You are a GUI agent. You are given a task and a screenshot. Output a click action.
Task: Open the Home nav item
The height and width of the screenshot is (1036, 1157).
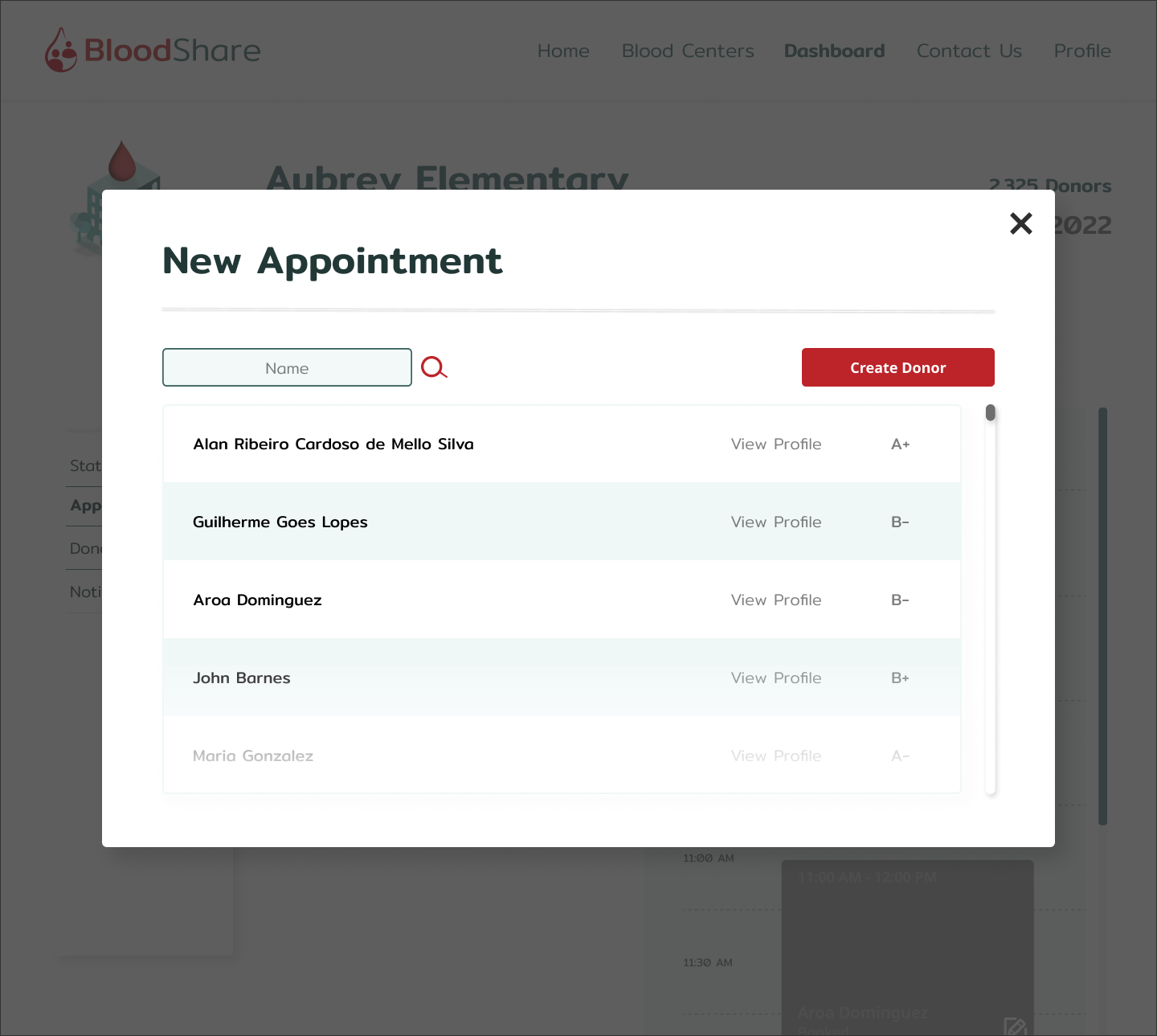pos(563,51)
